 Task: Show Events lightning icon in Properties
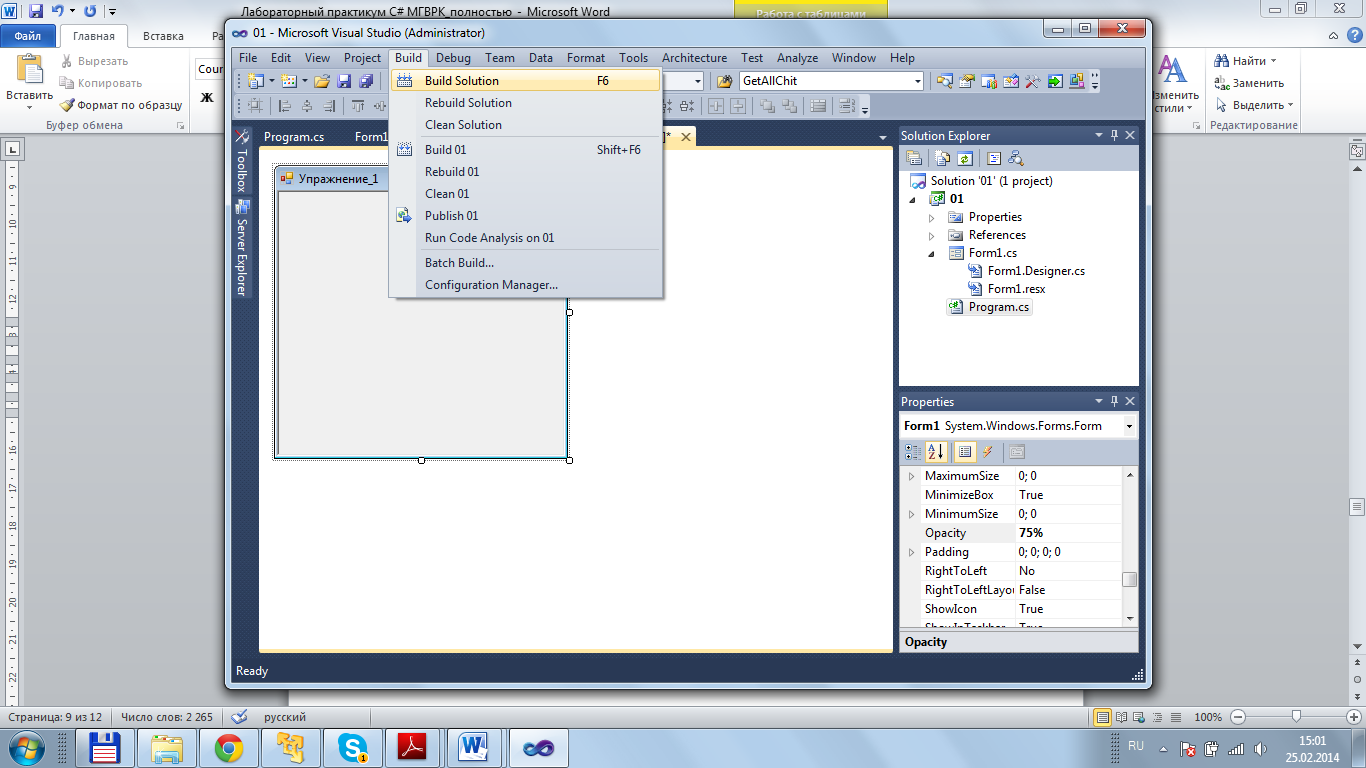[x=987, y=452]
